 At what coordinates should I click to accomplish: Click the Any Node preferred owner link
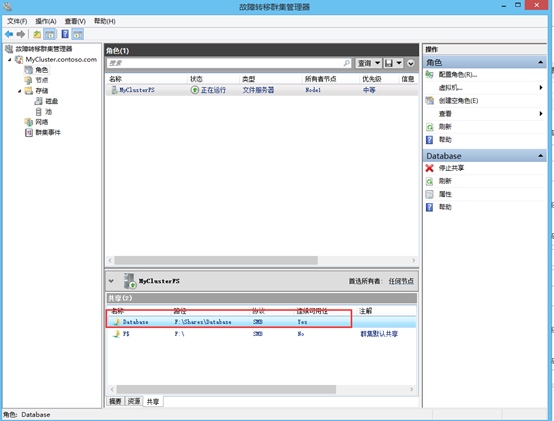(401, 281)
